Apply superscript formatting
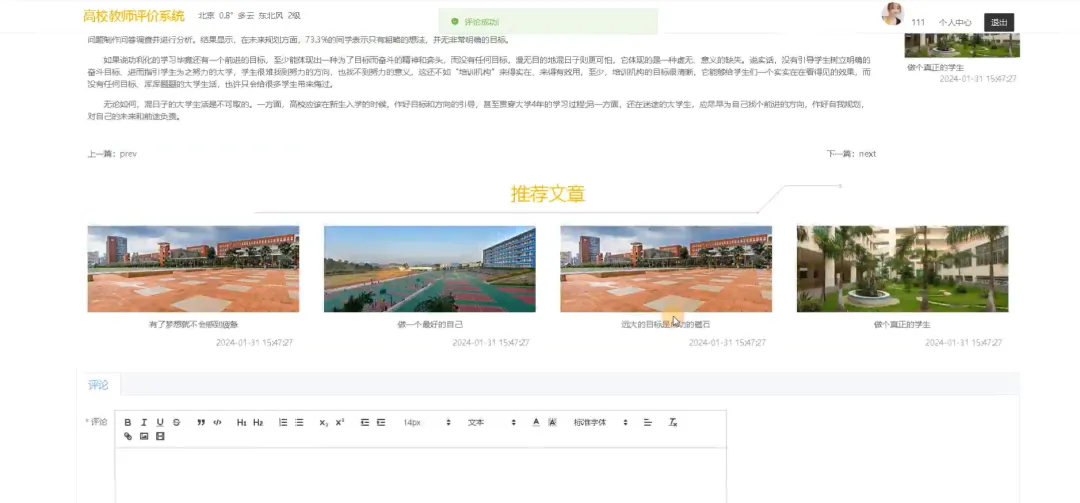1080x503 pixels. [340, 422]
